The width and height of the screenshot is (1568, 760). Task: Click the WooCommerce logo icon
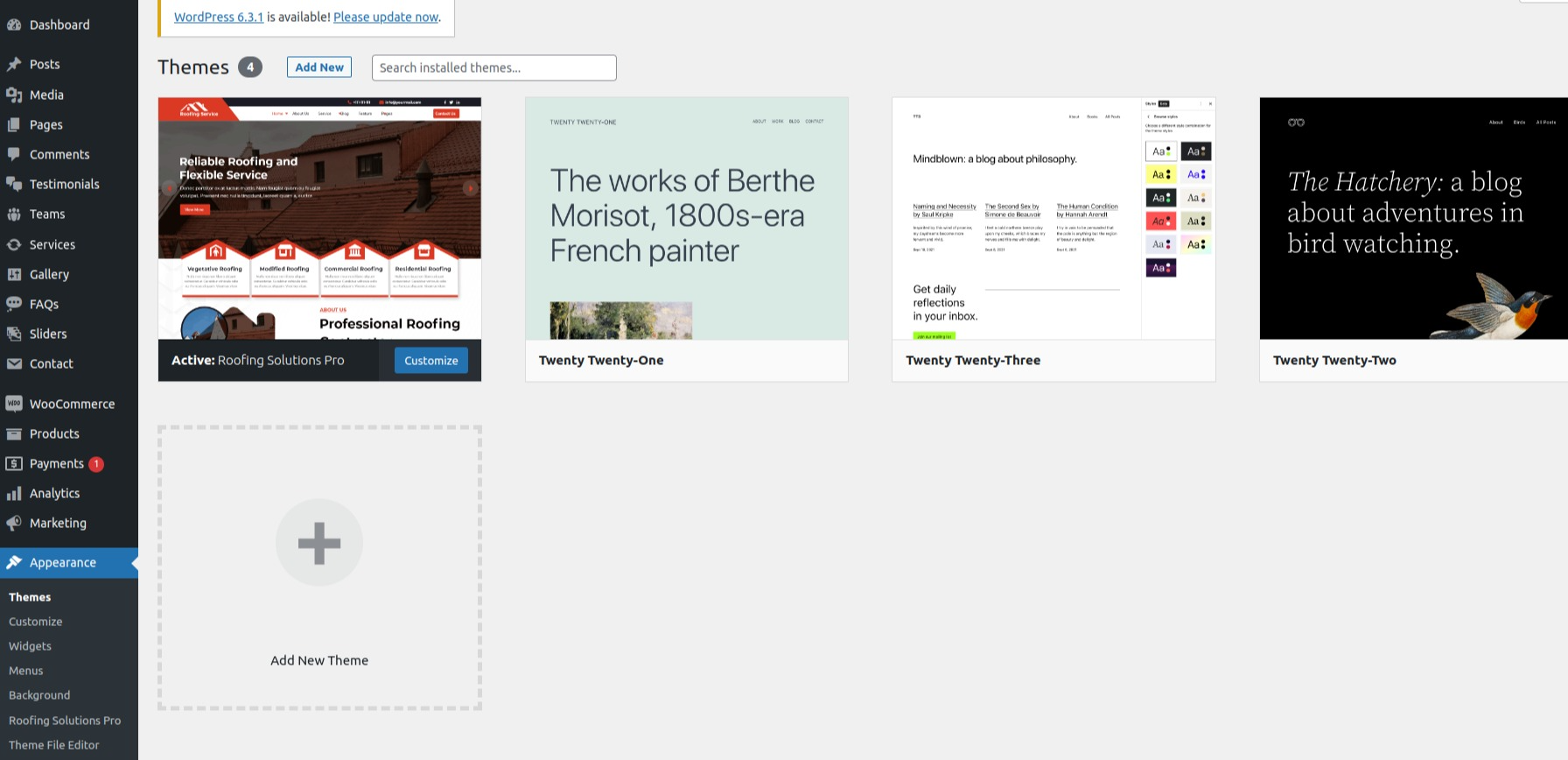tap(14, 404)
